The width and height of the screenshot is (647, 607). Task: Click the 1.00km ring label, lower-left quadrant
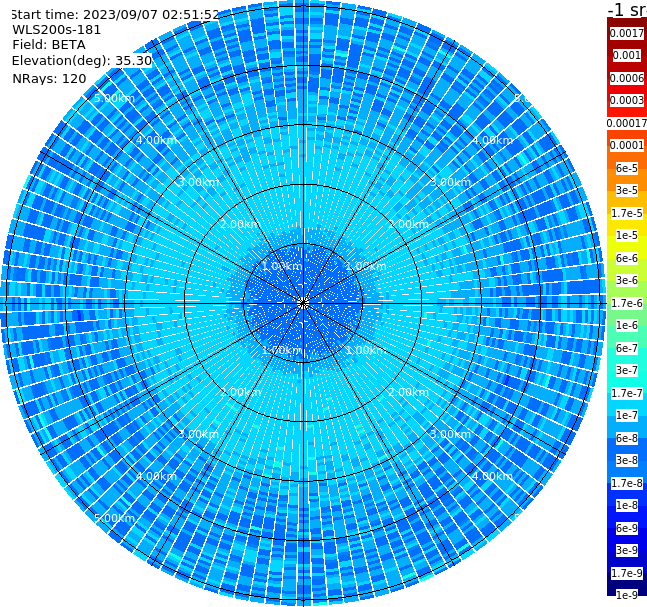point(283,350)
